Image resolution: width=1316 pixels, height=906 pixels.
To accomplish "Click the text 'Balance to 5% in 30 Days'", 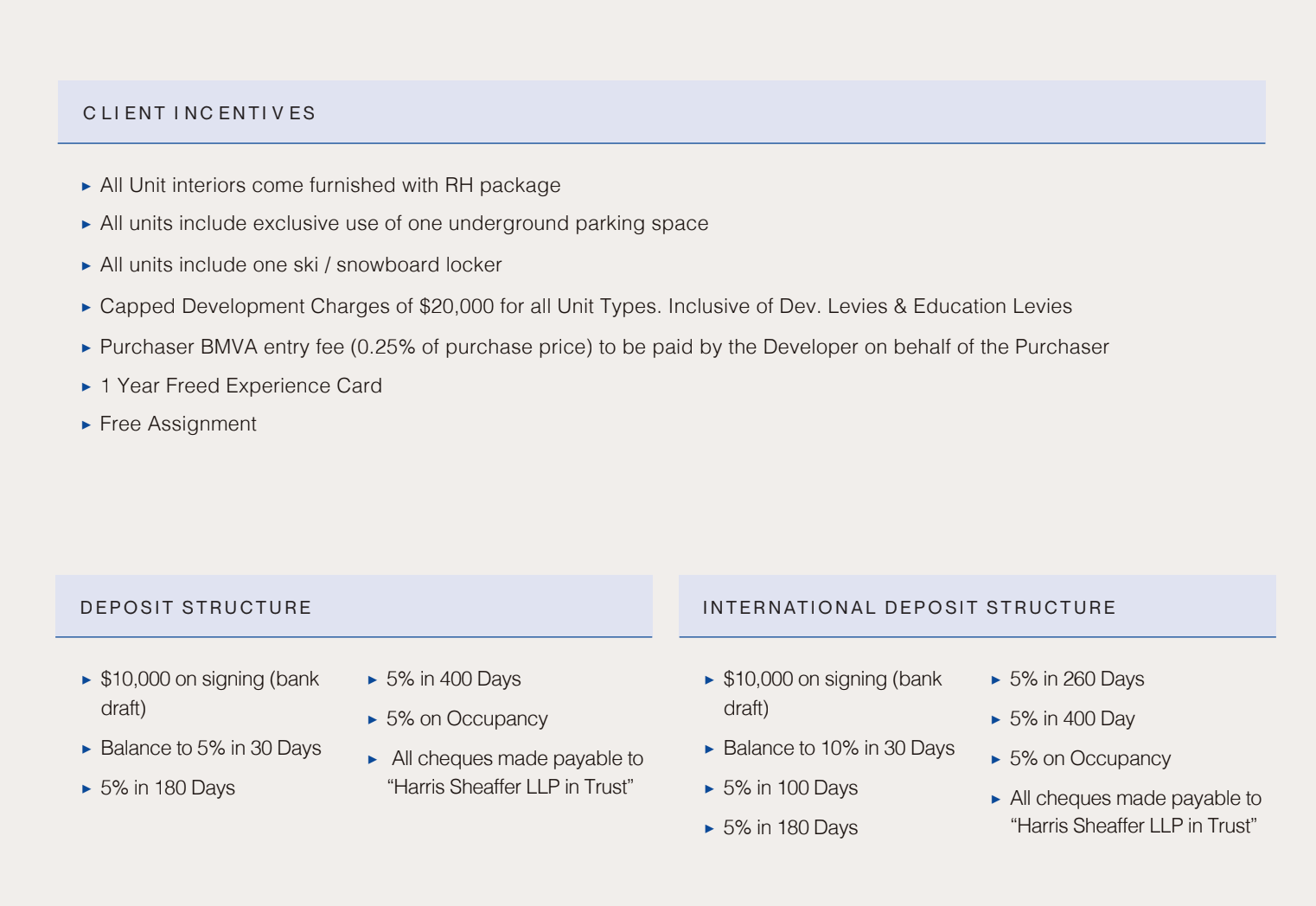I will click(x=210, y=748).
